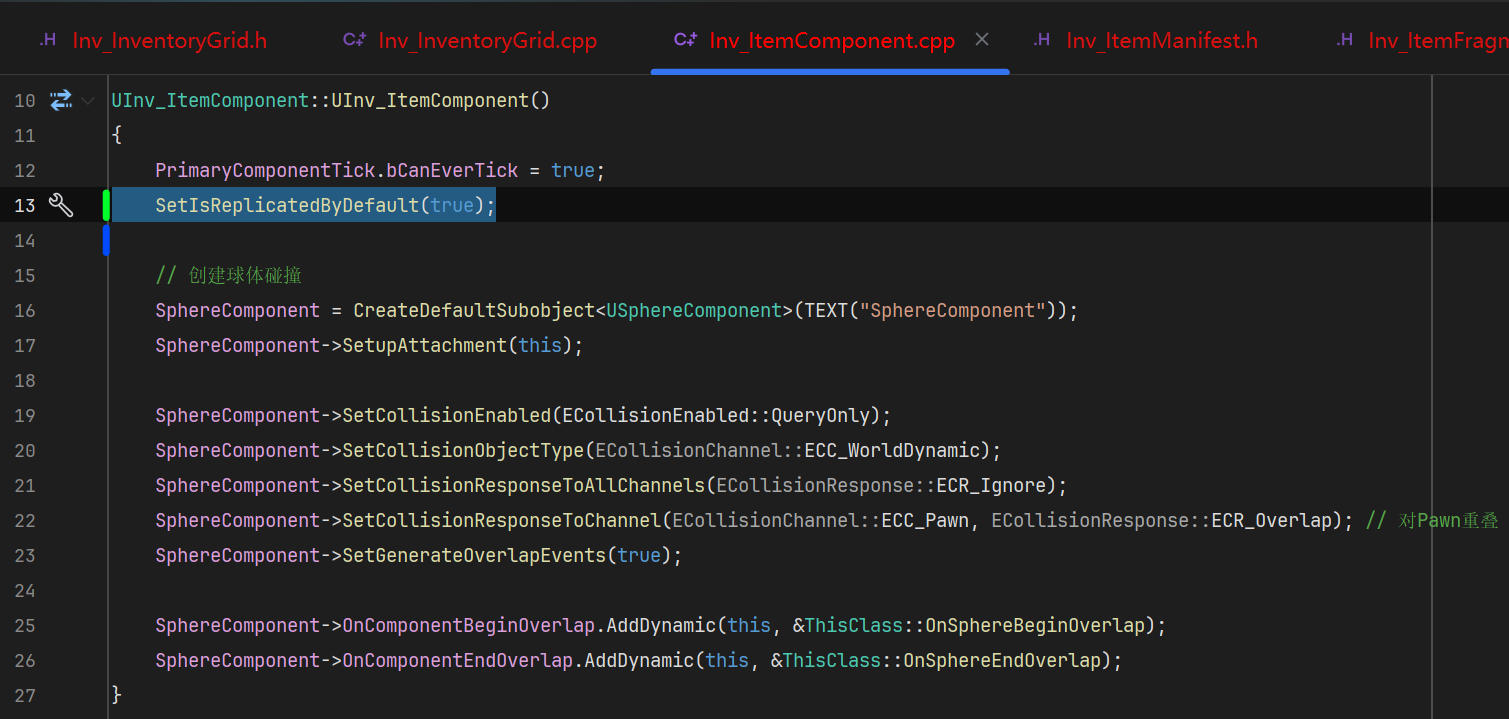The width and height of the screenshot is (1509, 719).
Task: Click the TEXT macro on line 16
Action: click(x=826, y=311)
